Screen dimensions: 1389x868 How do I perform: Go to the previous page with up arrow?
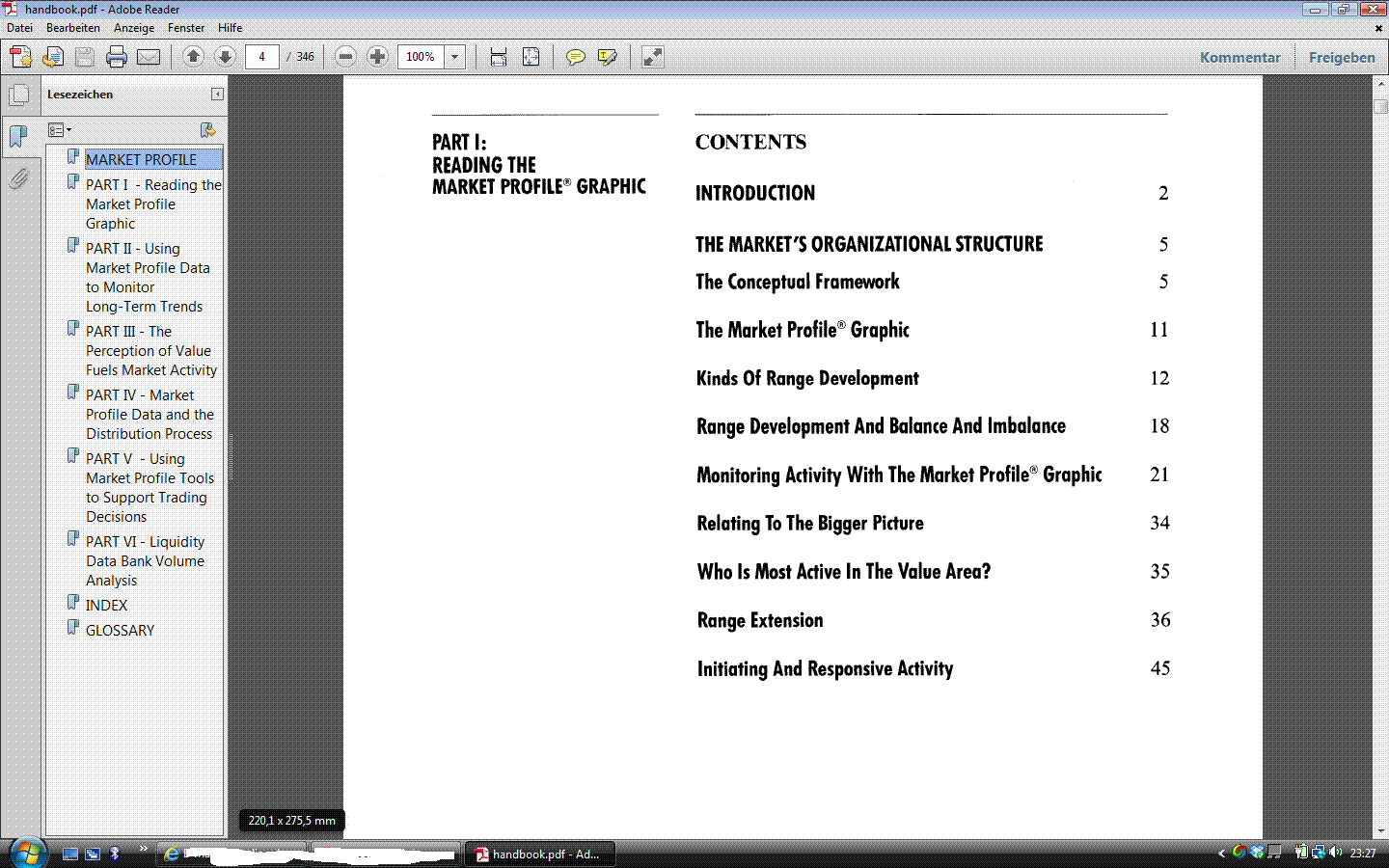[193, 57]
